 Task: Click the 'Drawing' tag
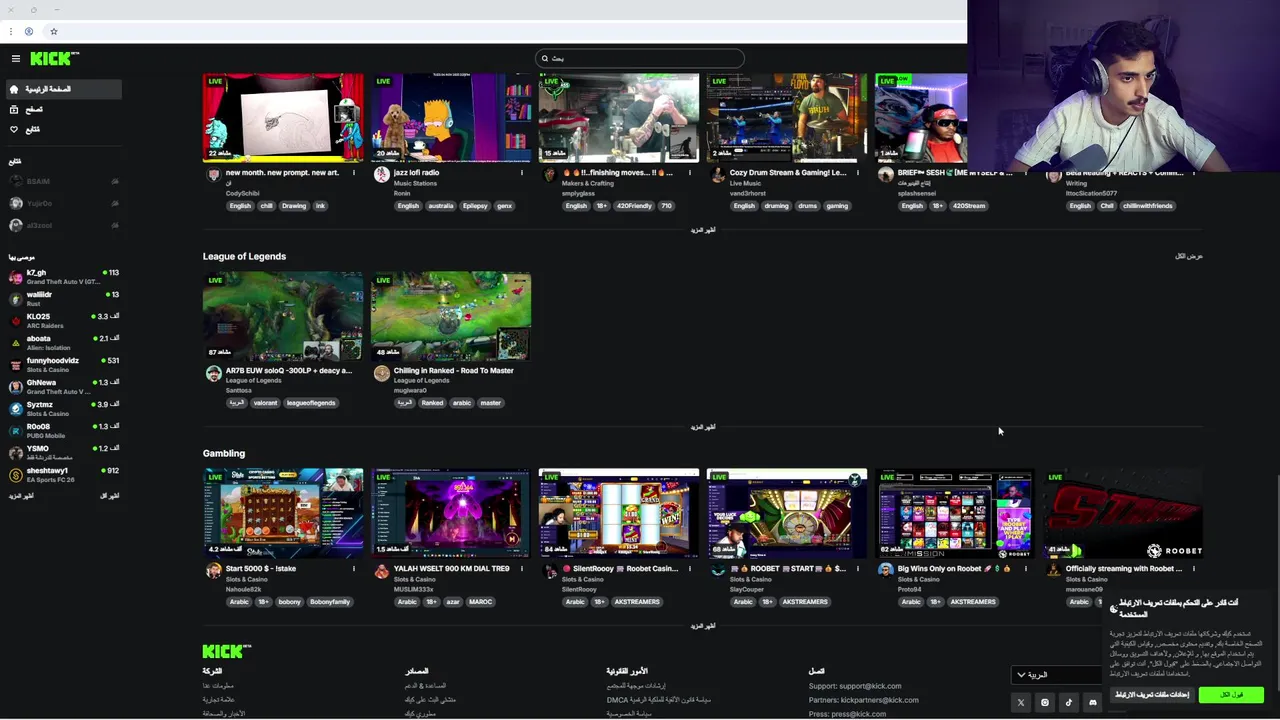(293, 206)
